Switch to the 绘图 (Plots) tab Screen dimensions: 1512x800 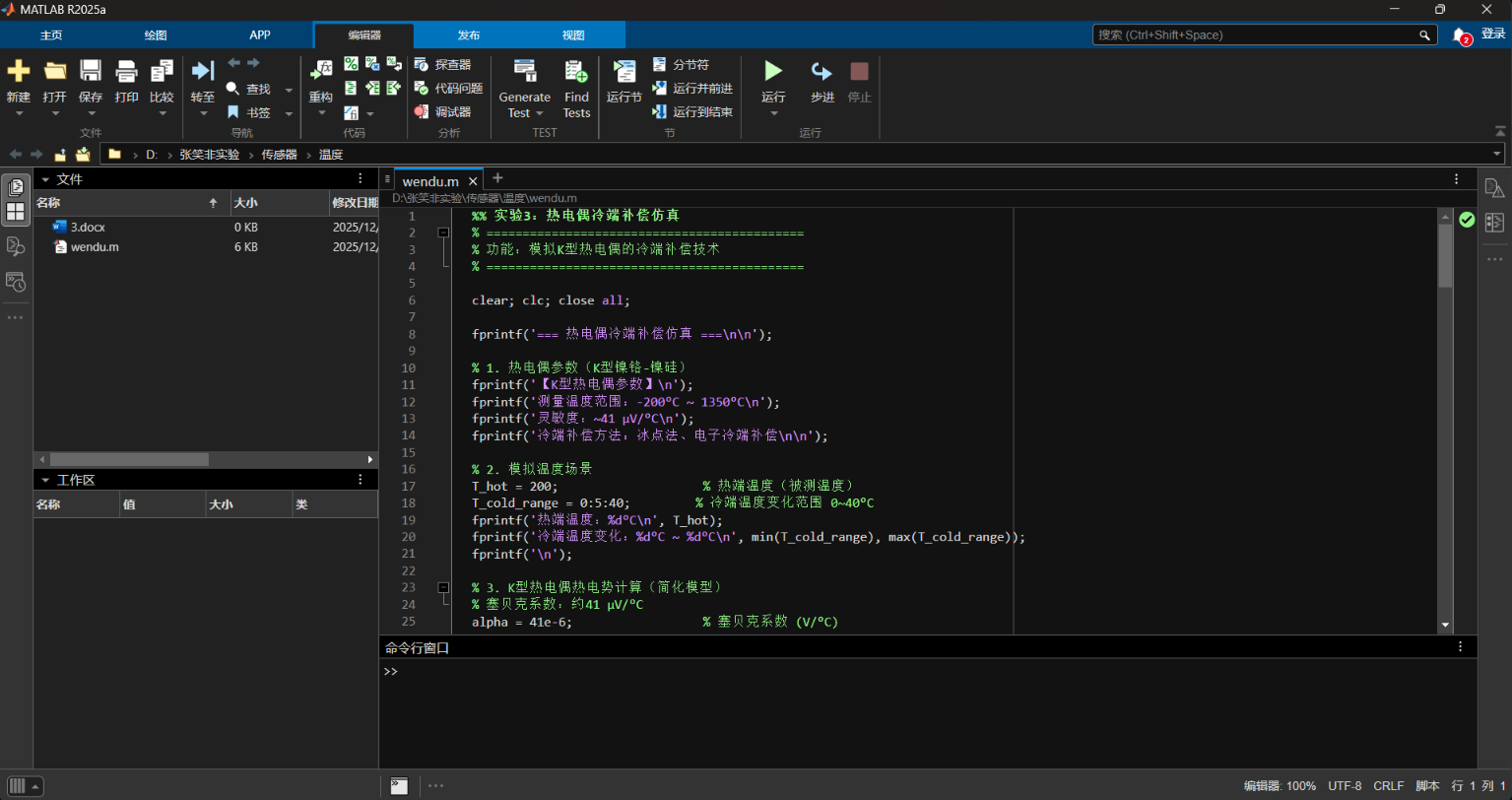click(156, 35)
